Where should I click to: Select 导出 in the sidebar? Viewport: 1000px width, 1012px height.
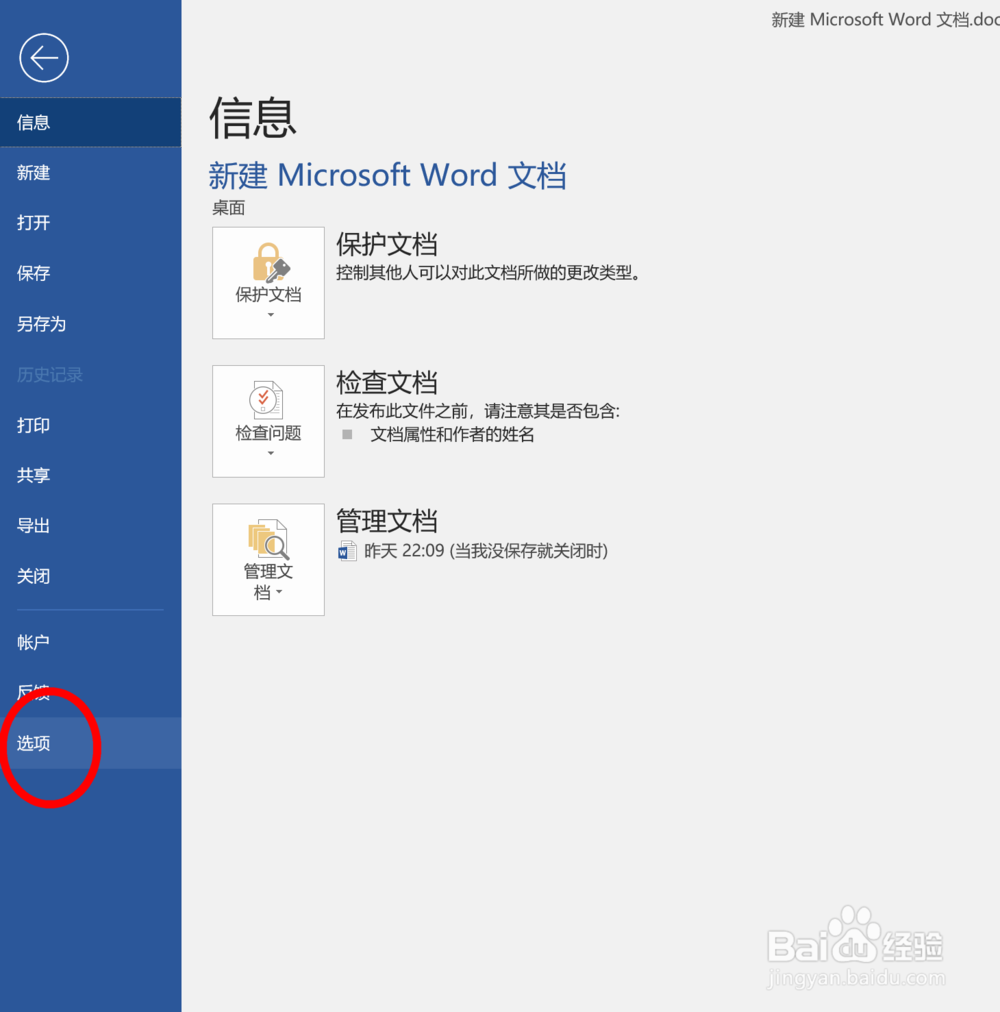pos(90,525)
